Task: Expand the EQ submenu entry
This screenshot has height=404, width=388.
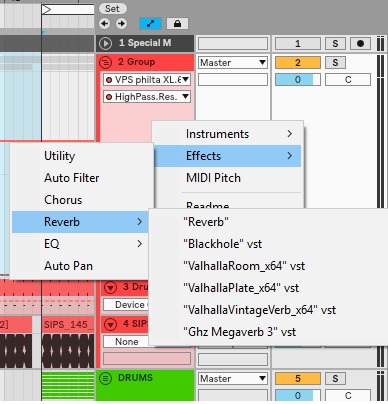Action: coord(80,244)
